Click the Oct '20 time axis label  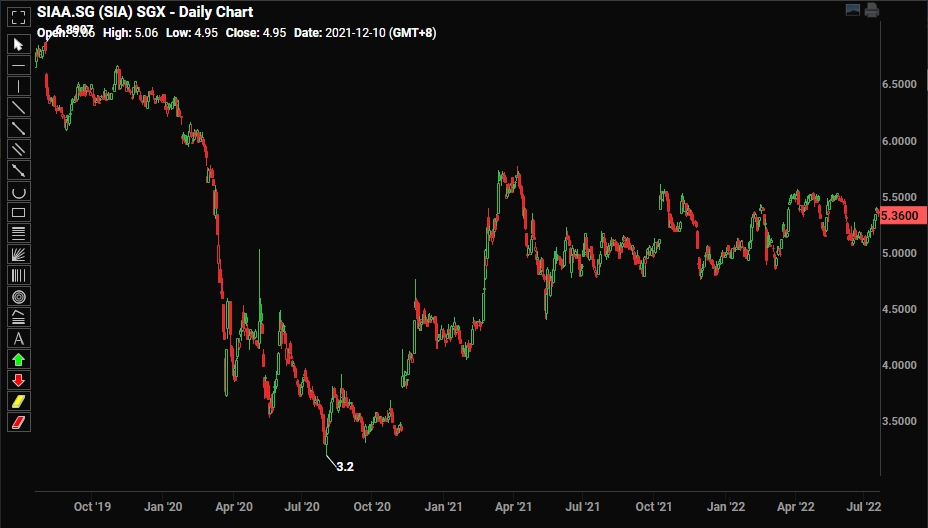pyautogui.click(x=372, y=507)
